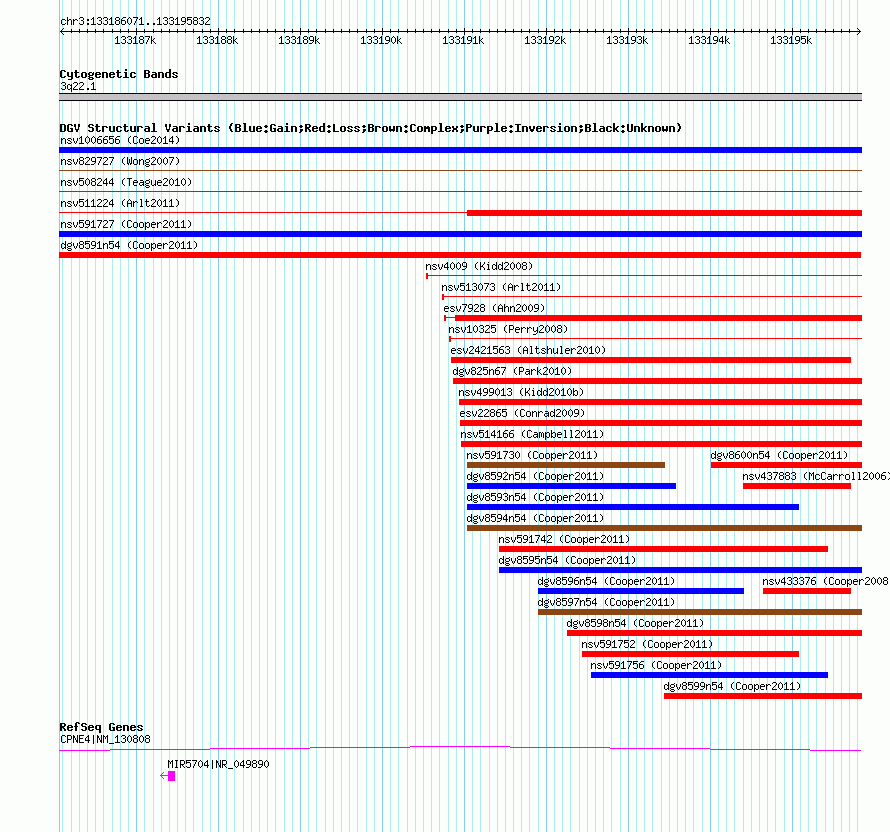This screenshot has height=832, width=890.
Task: Click the nsv591752 (Cooper2011) label
Action: [x=647, y=644]
